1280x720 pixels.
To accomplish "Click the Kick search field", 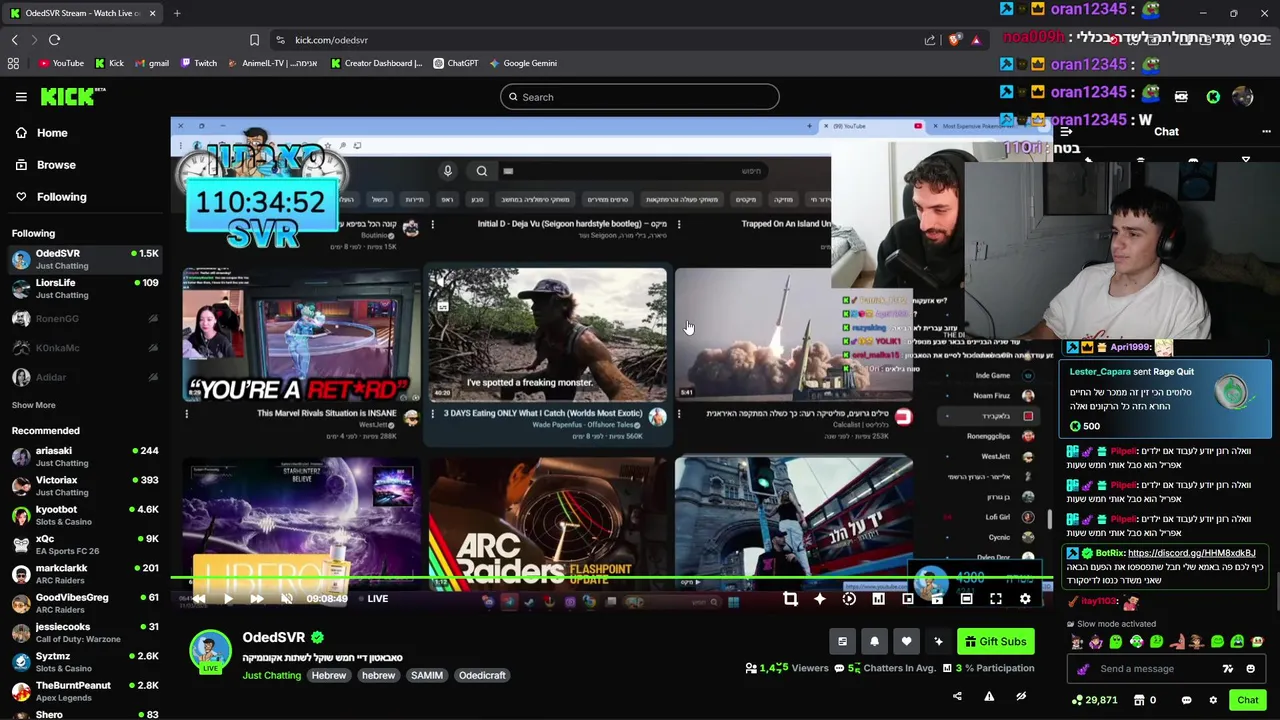I will click(639, 97).
